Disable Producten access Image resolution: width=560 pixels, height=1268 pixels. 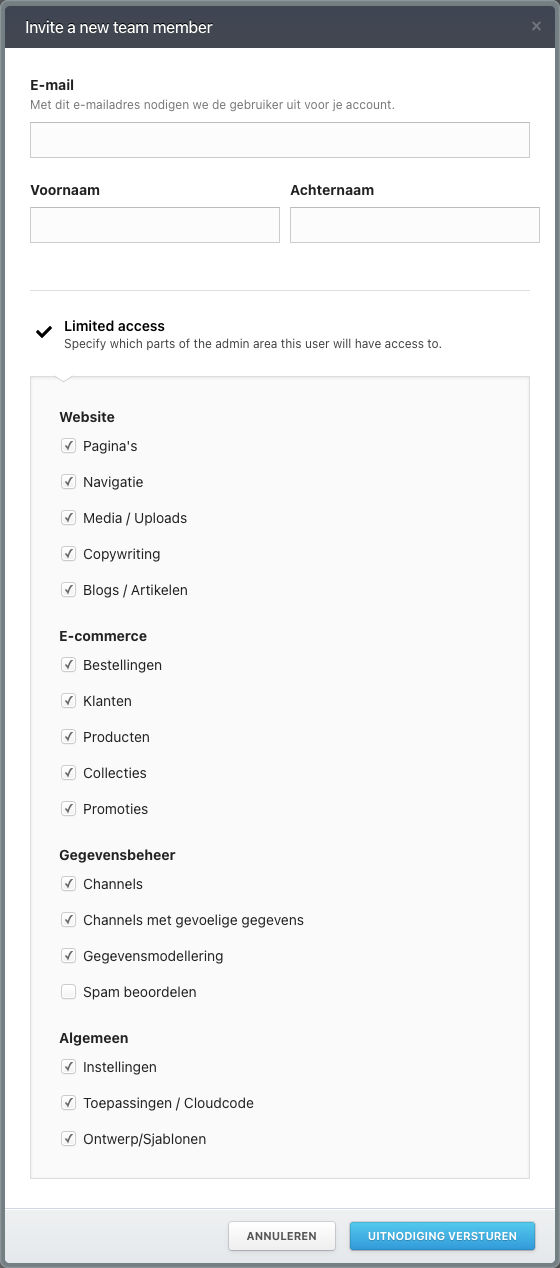pyautogui.click(x=68, y=737)
